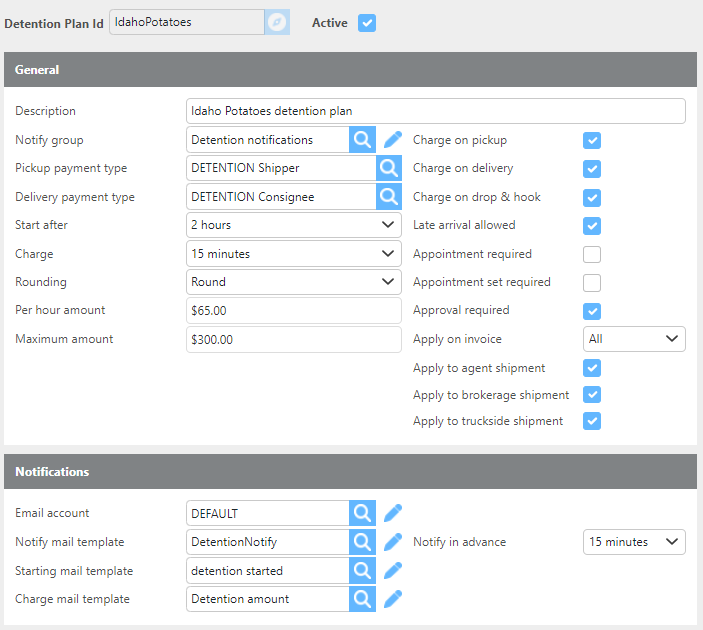The height and width of the screenshot is (630, 703).
Task: Uncheck the Active checkbox
Action: pyautogui.click(x=367, y=22)
